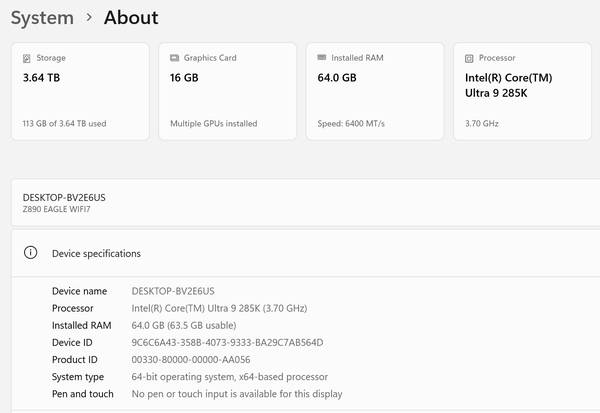
Task: Go back to System via breadcrumb
Action: pos(42,18)
